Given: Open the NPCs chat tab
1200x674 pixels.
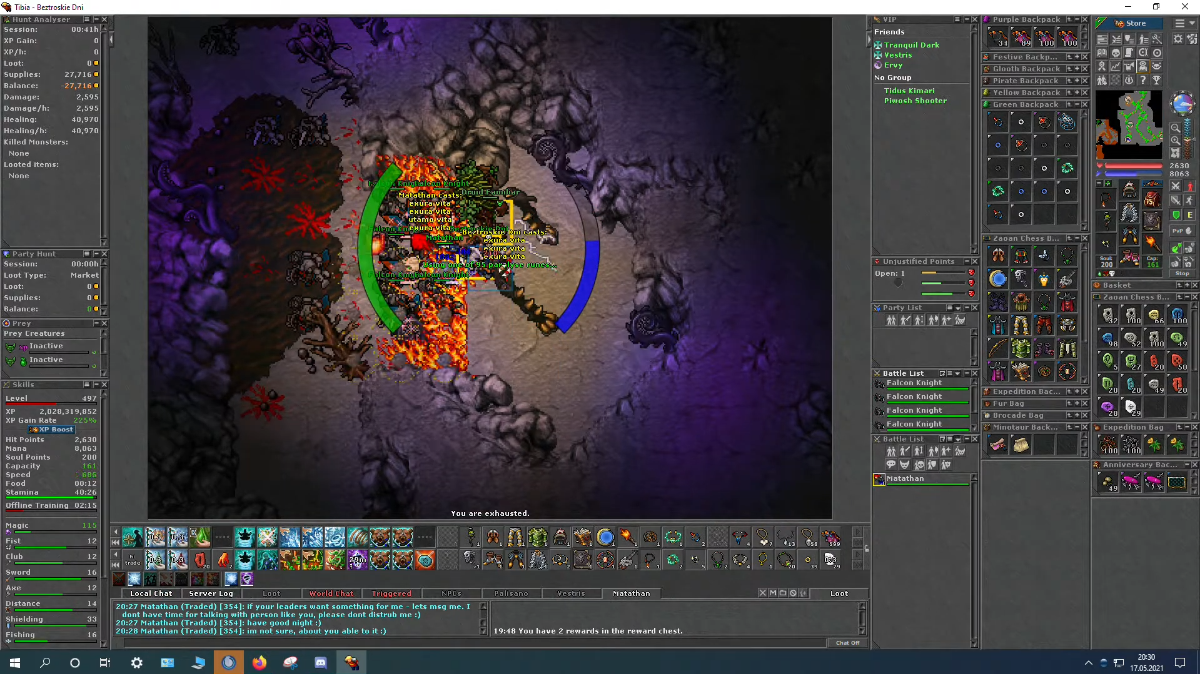Looking at the screenshot, I should (x=451, y=594).
